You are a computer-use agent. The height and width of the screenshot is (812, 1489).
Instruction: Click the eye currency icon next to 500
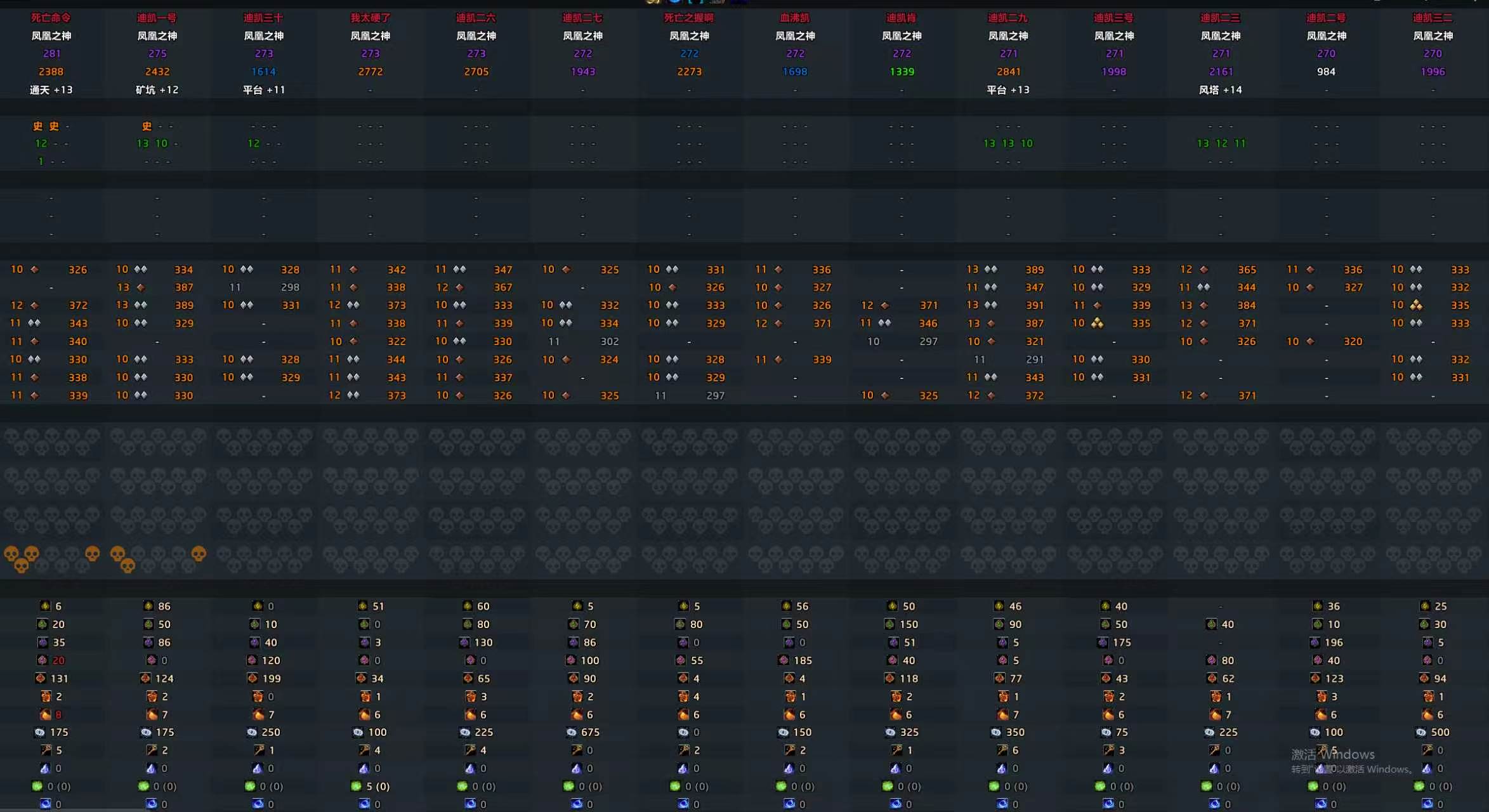coord(1422,732)
